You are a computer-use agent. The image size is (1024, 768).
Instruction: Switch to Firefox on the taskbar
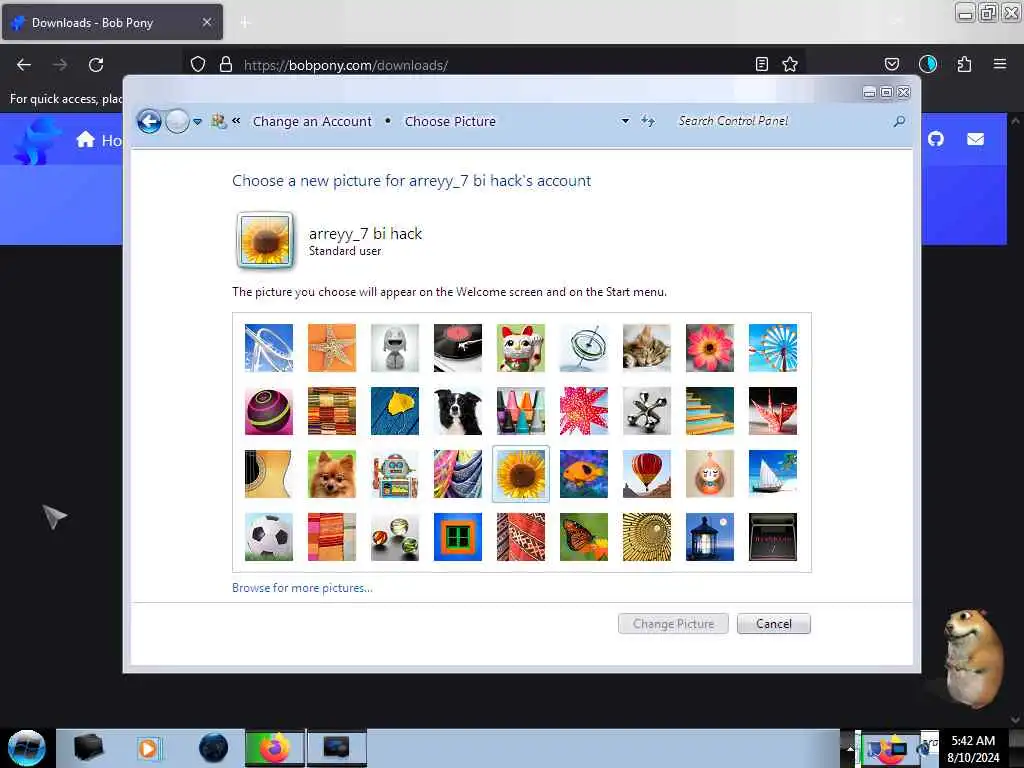coord(275,748)
